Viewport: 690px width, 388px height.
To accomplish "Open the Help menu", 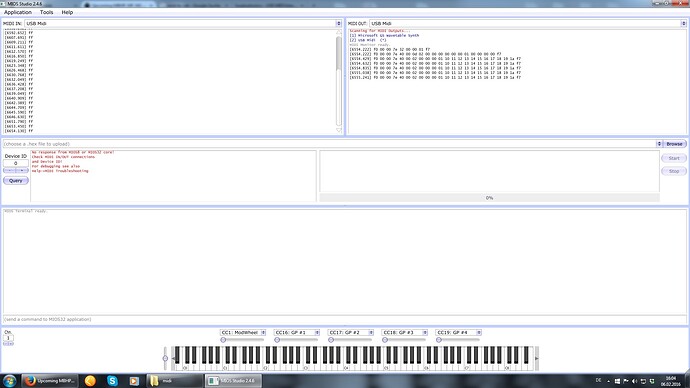I will pos(67,12).
